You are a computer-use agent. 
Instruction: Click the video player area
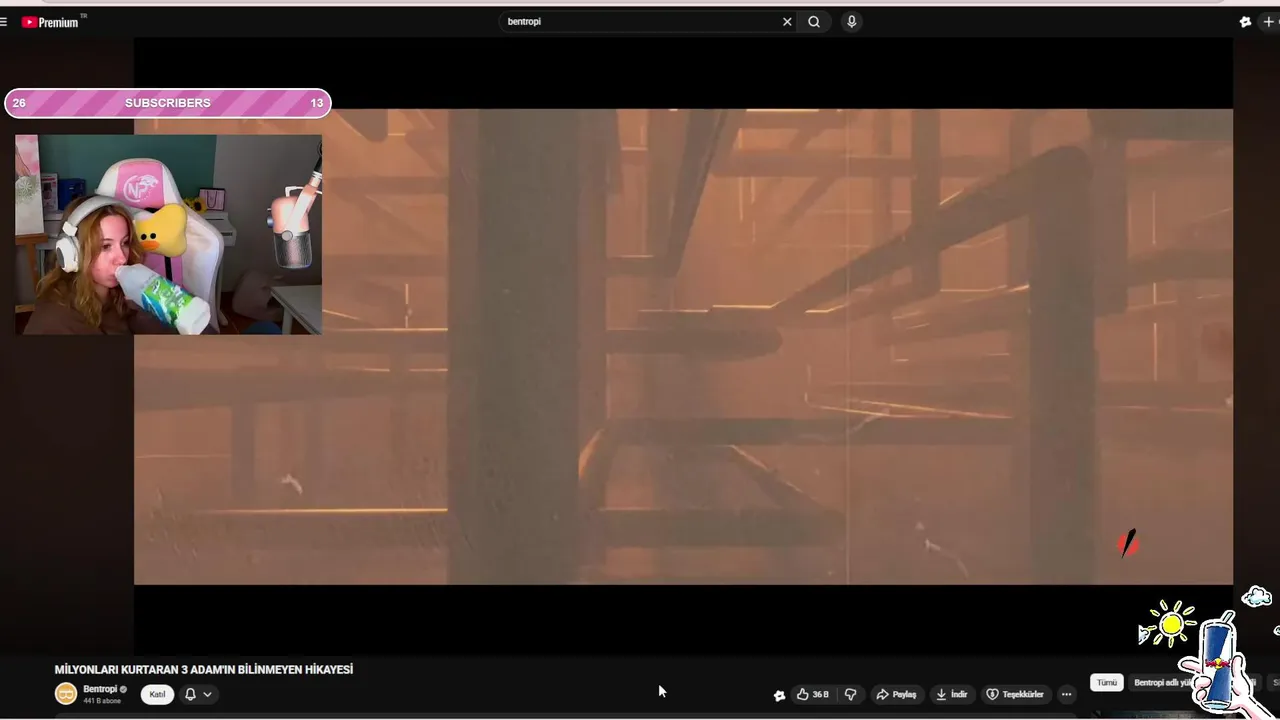[x=683, y=346]
